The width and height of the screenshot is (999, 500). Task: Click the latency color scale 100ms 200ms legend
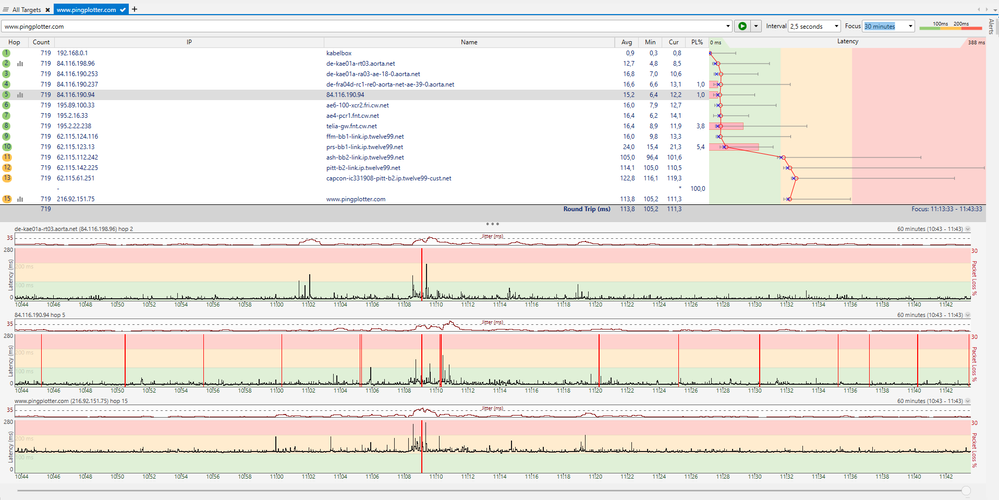pyautogui.click(x=951, y=25)
